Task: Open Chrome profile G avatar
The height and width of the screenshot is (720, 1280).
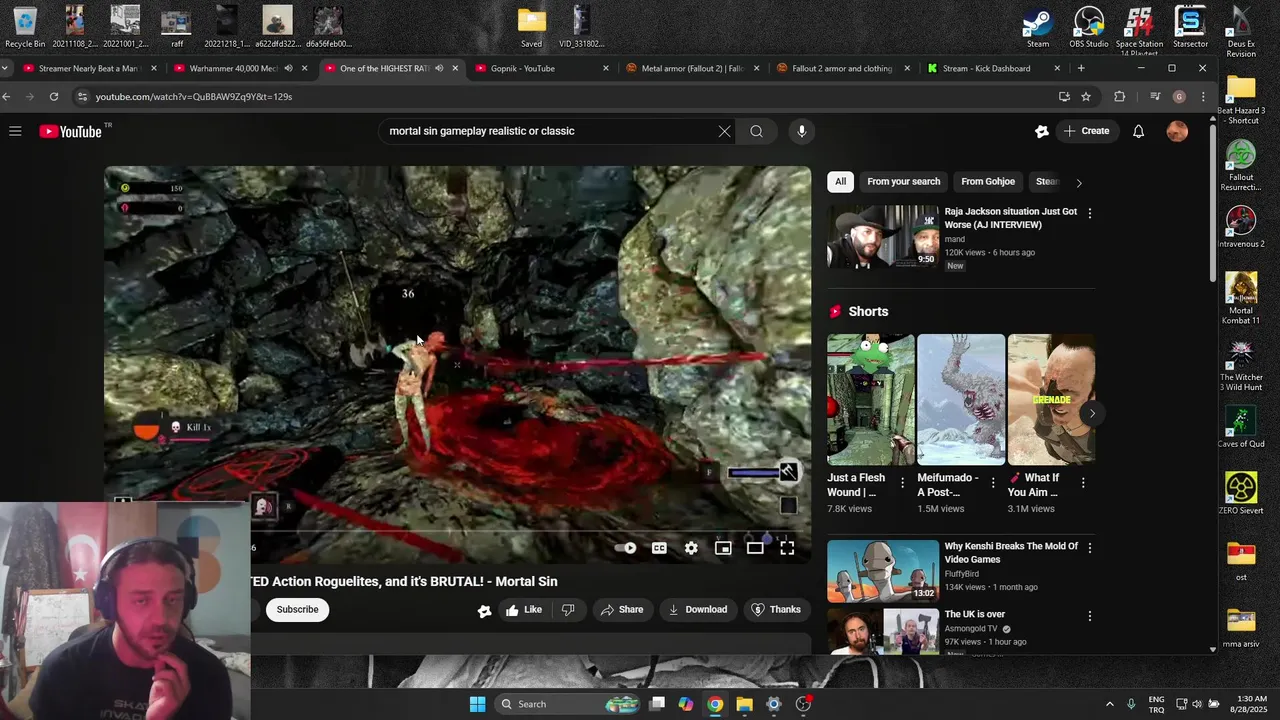Action: tap(1179, 97)
